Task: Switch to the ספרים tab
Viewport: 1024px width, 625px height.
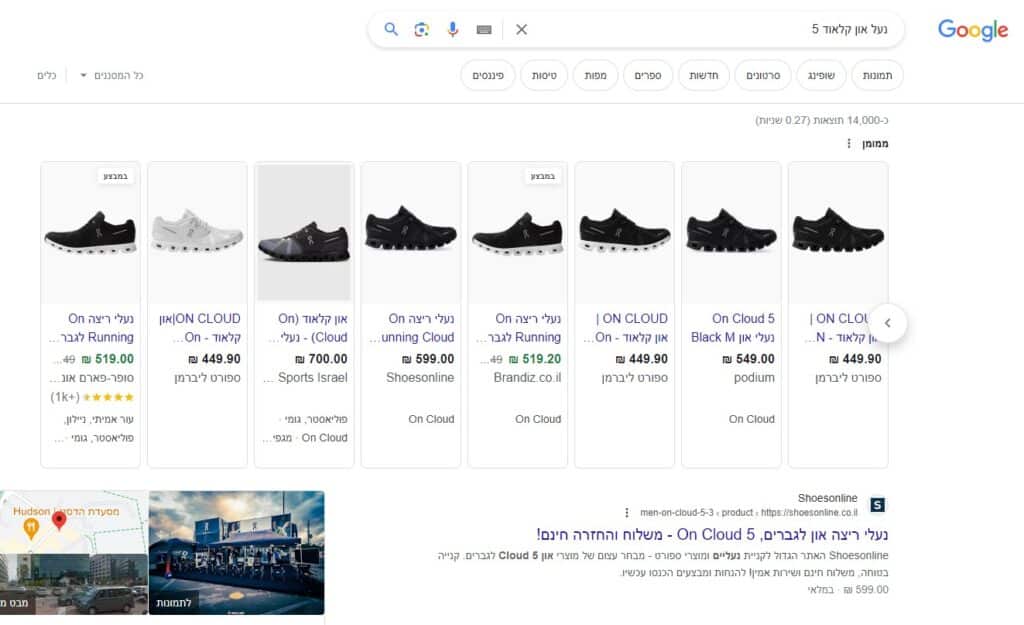Action: coord(648,75)
